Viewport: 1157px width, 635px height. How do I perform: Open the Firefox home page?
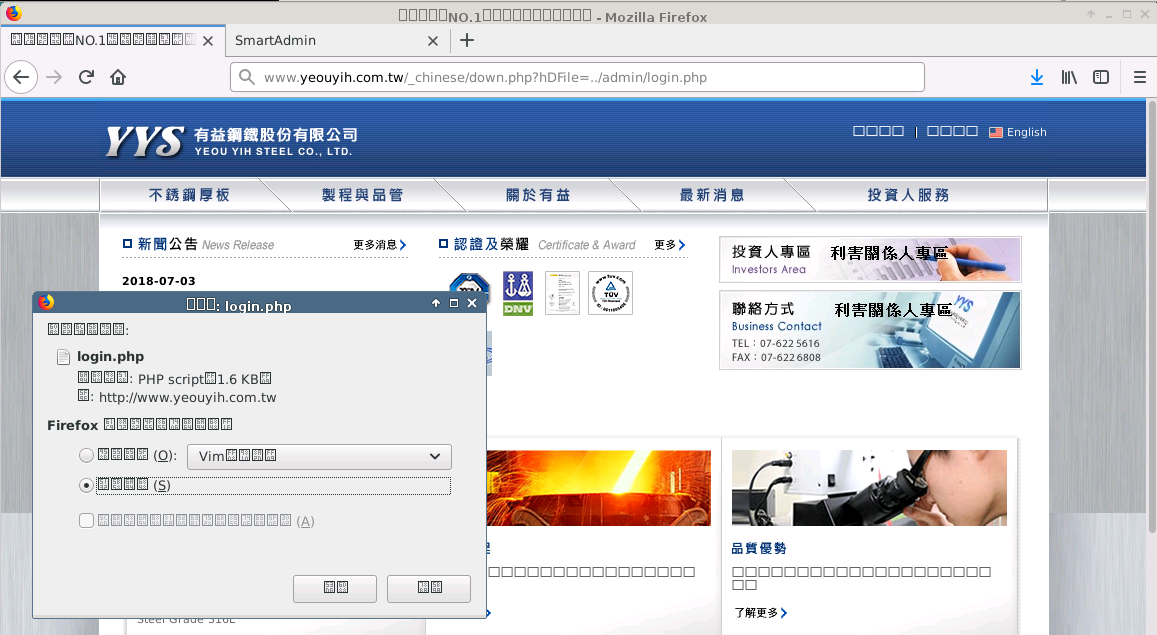pyautogui.click(x=118, y=77)
